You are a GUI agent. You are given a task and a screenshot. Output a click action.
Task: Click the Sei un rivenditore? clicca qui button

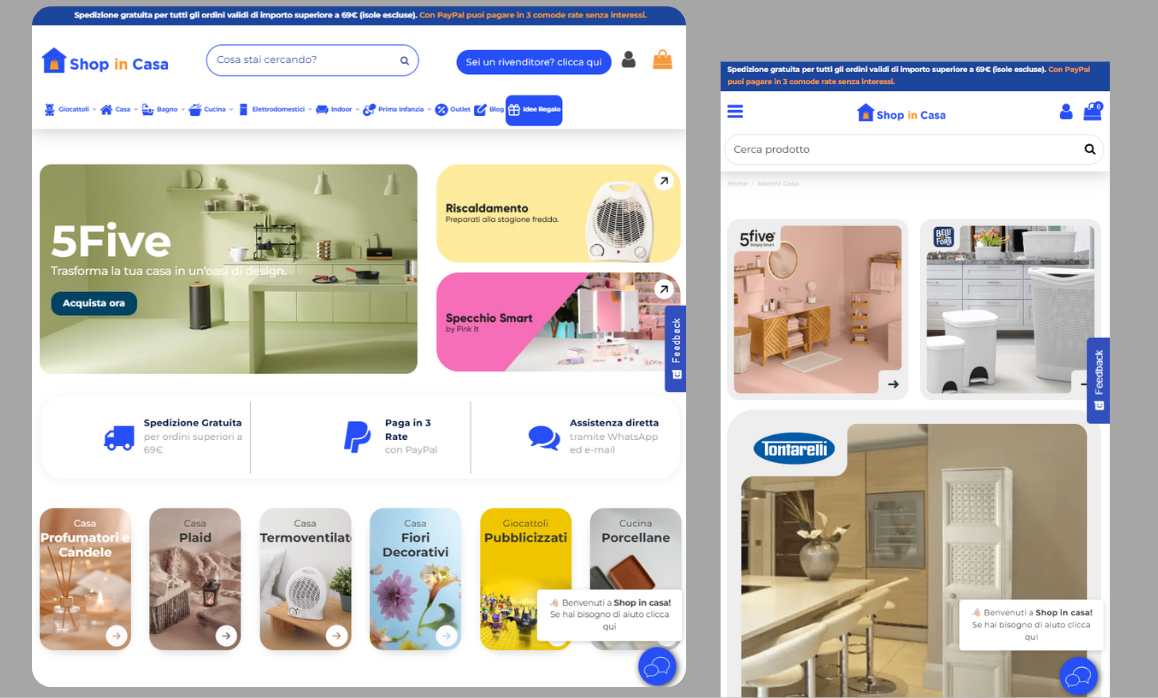tap(534, 62)
